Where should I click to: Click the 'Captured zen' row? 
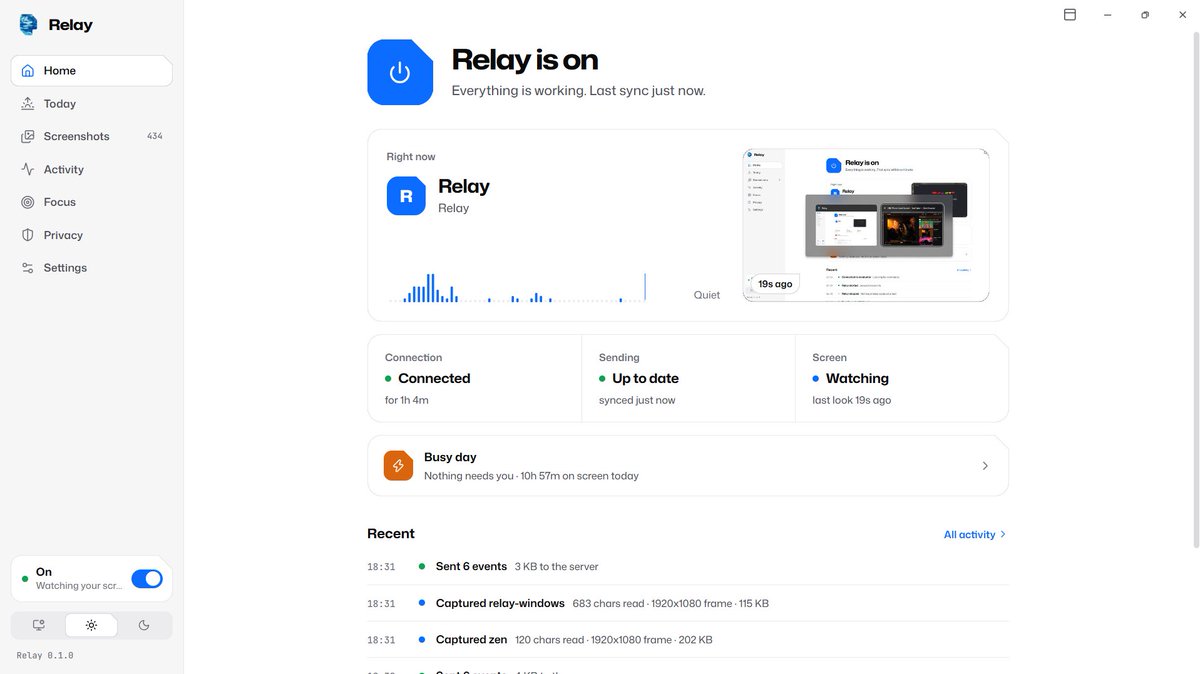pos(688,640)
